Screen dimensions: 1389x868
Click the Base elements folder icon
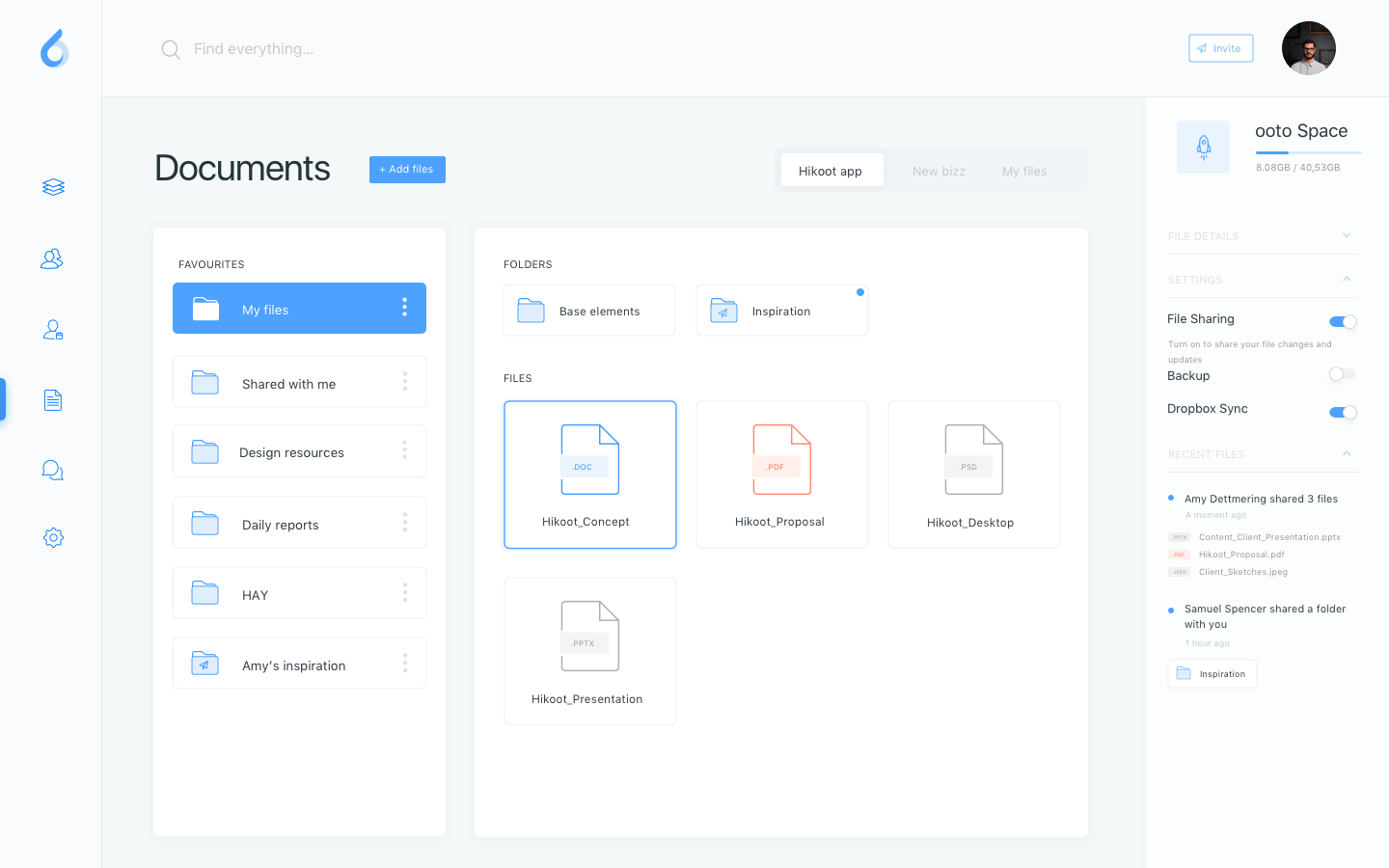click(531, 311)
